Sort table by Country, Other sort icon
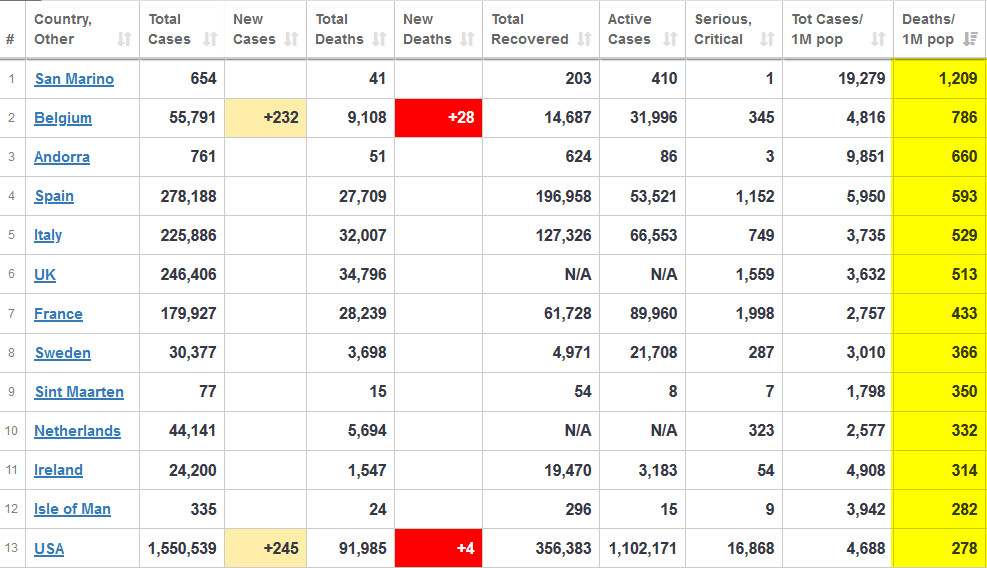This screenshot has height=568, width=987. point(124,40)
